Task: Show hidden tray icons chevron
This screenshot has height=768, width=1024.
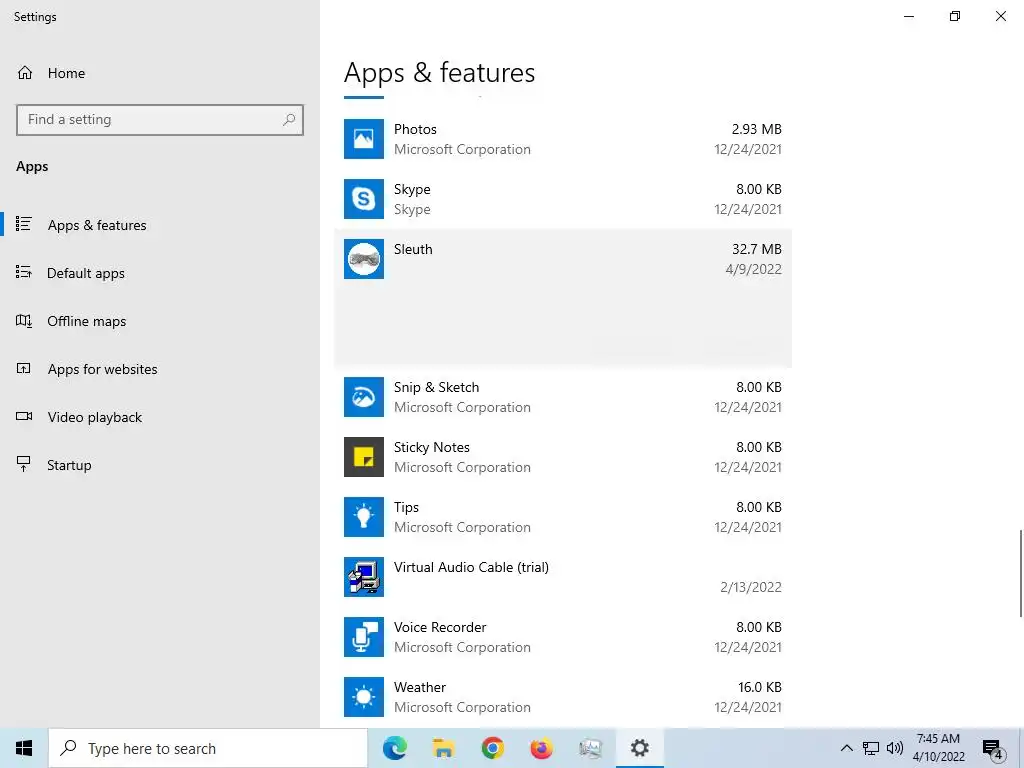Action: [846, 748]
